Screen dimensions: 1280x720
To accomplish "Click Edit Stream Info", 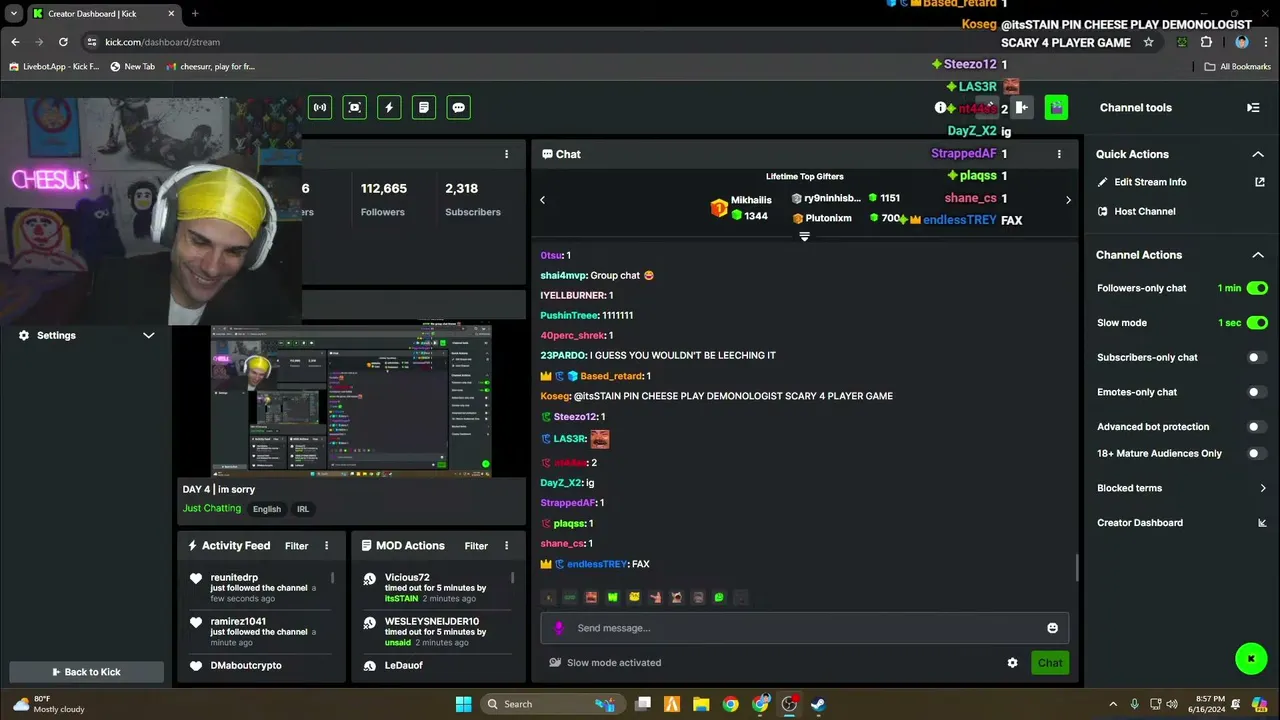I will point(1150,182).
